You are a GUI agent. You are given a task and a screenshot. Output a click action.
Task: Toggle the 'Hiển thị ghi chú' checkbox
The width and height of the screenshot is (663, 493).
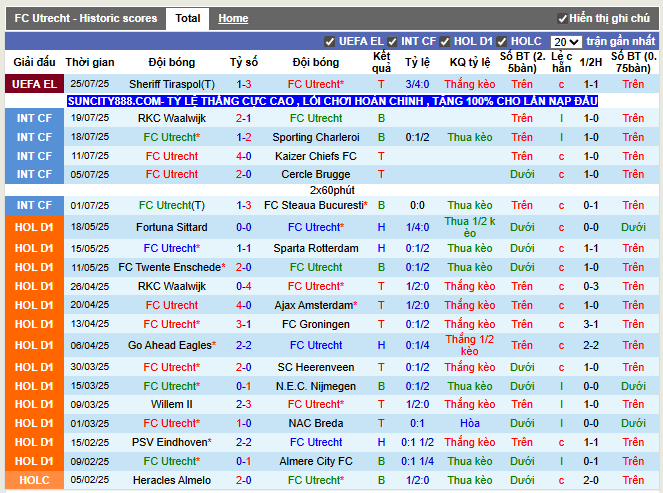tap(562, 19)
